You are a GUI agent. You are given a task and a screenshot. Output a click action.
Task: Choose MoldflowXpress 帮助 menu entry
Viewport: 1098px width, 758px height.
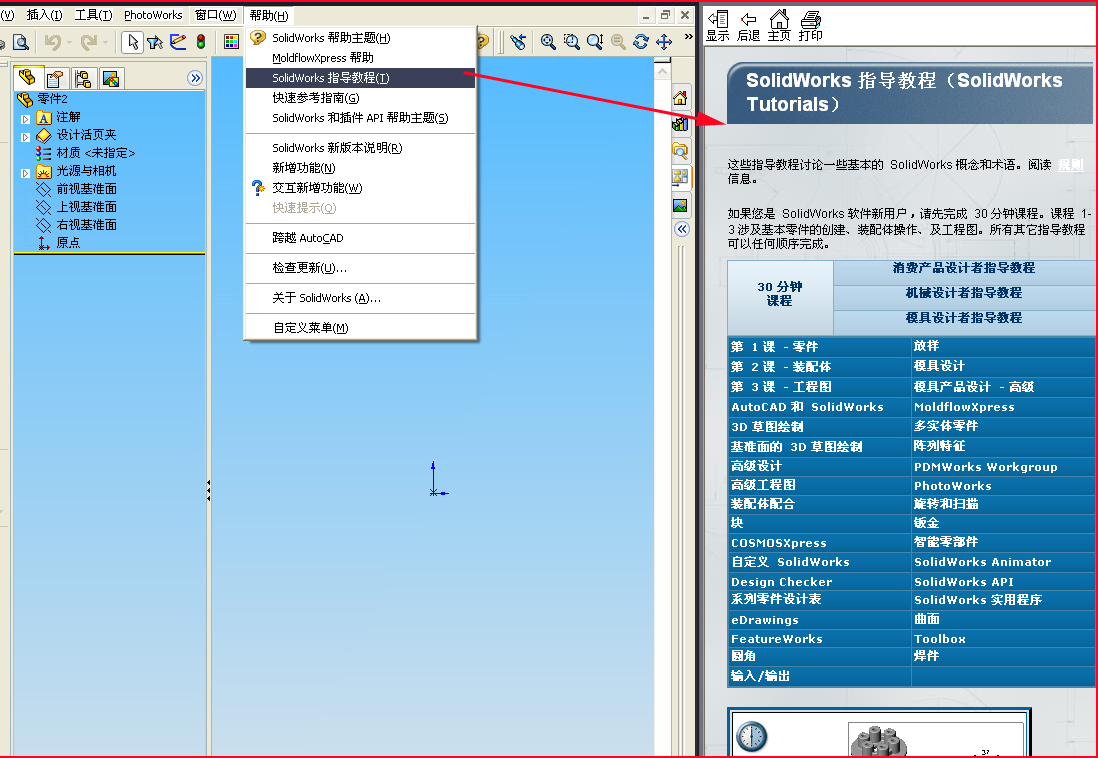pyautogui.click(x=361, y=57)
